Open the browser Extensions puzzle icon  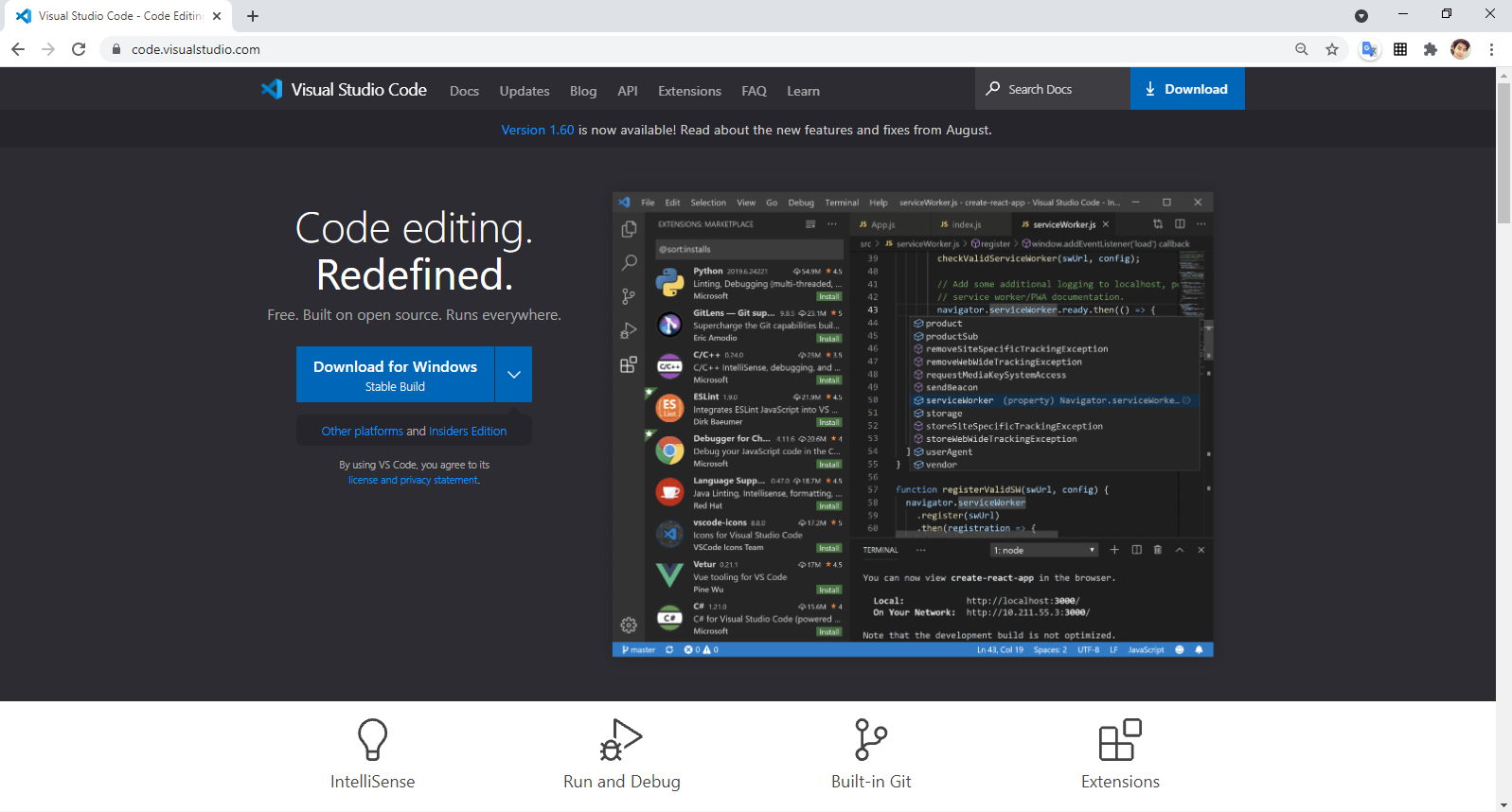pos(1431,49)
